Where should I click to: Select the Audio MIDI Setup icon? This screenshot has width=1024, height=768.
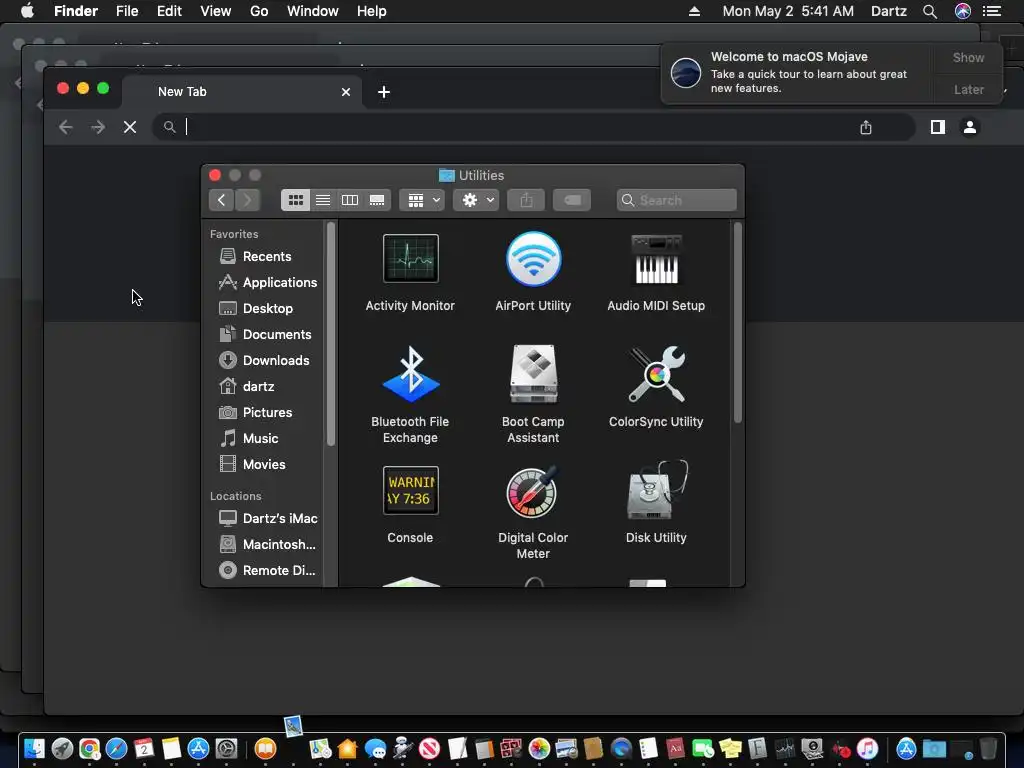click(656, 259)
